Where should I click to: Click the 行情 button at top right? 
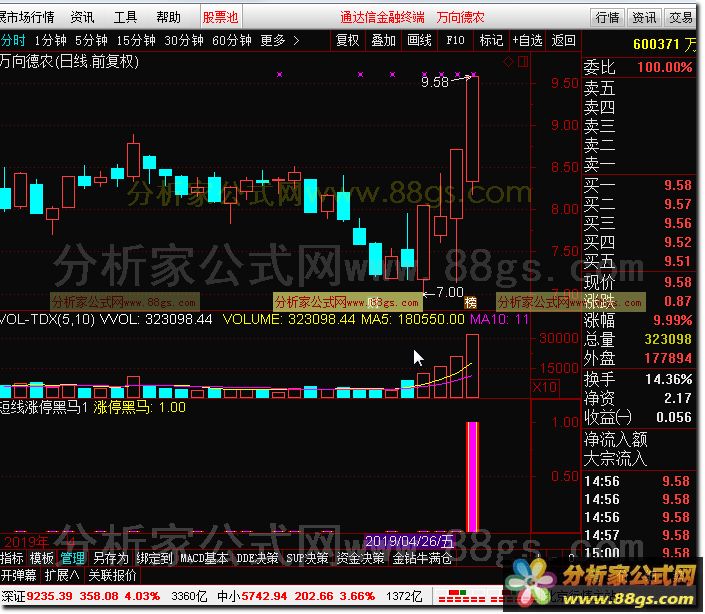tap(607, 18)
